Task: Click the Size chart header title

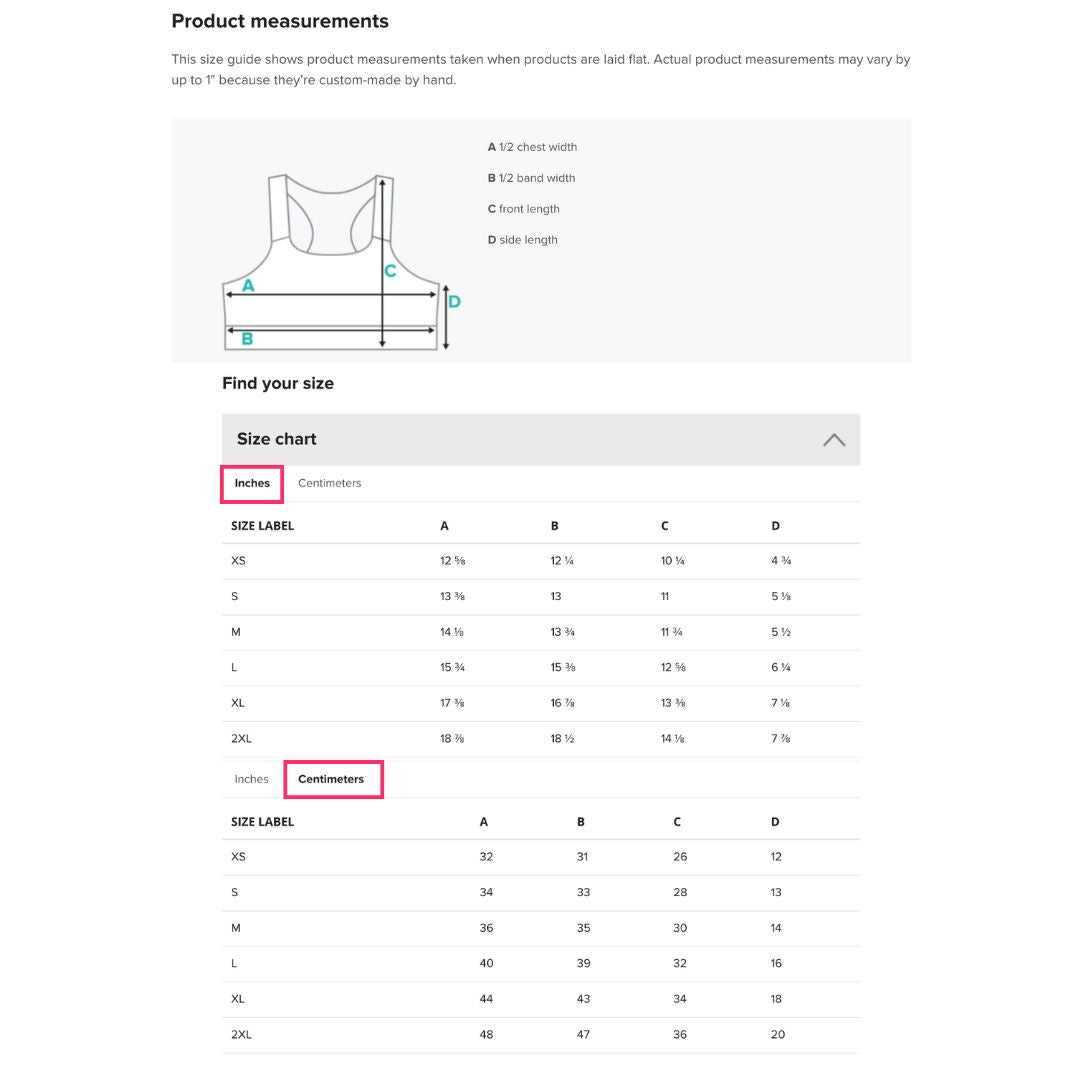Action: click(277, 439)
